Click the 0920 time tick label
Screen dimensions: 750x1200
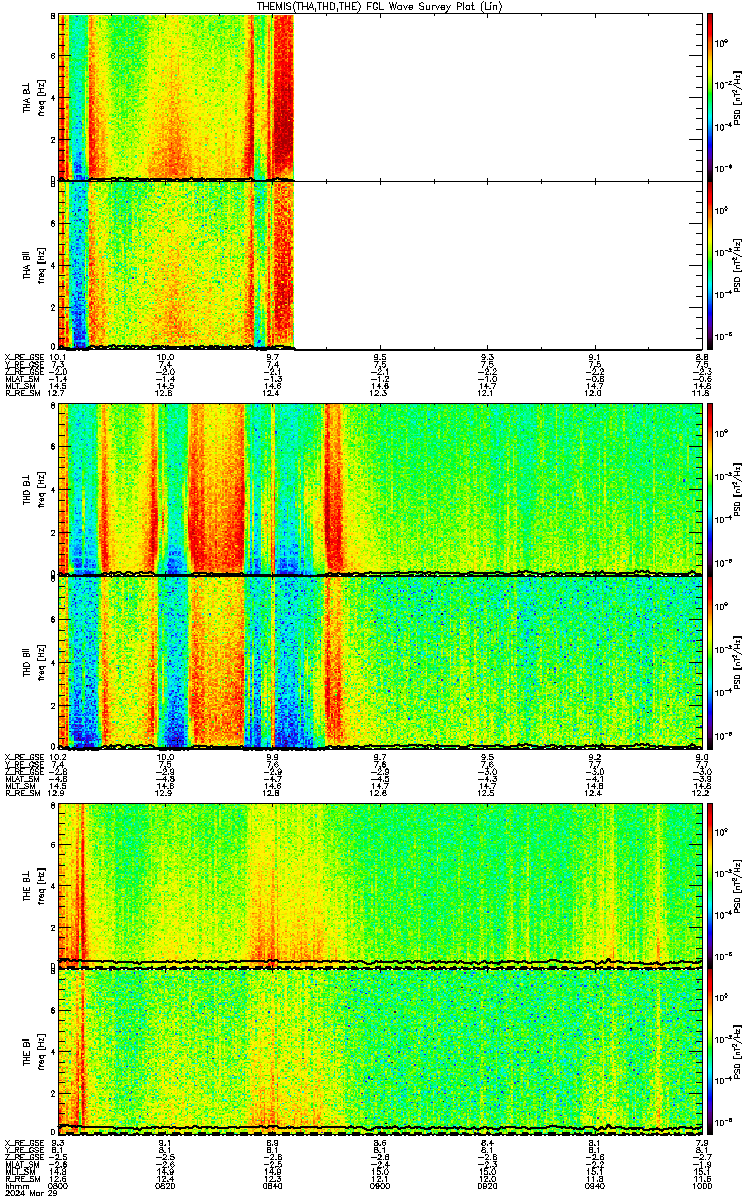[x=487, y=1185]
